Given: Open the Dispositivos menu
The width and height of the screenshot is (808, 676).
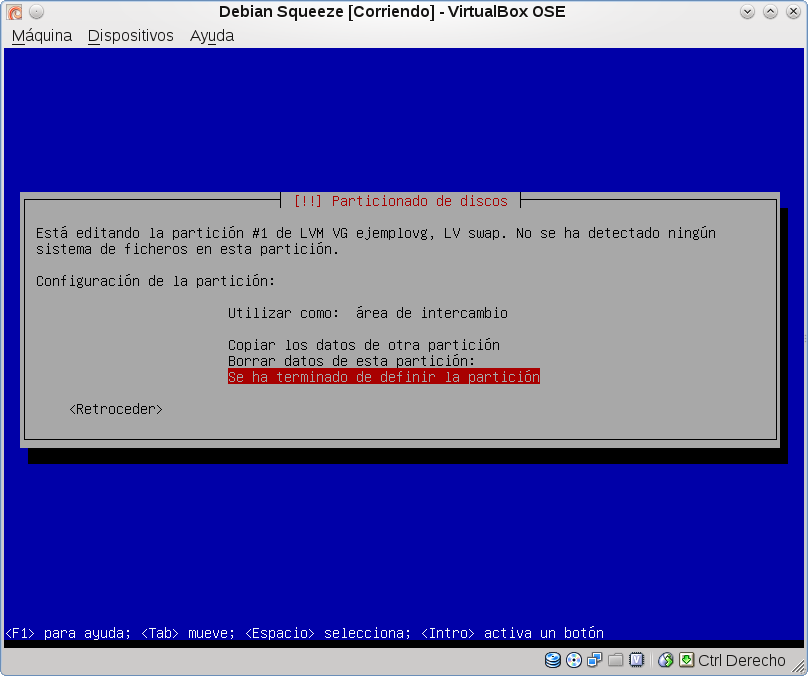Looking at the screenshot, I should pyautogui.click(x=130, y=36).
